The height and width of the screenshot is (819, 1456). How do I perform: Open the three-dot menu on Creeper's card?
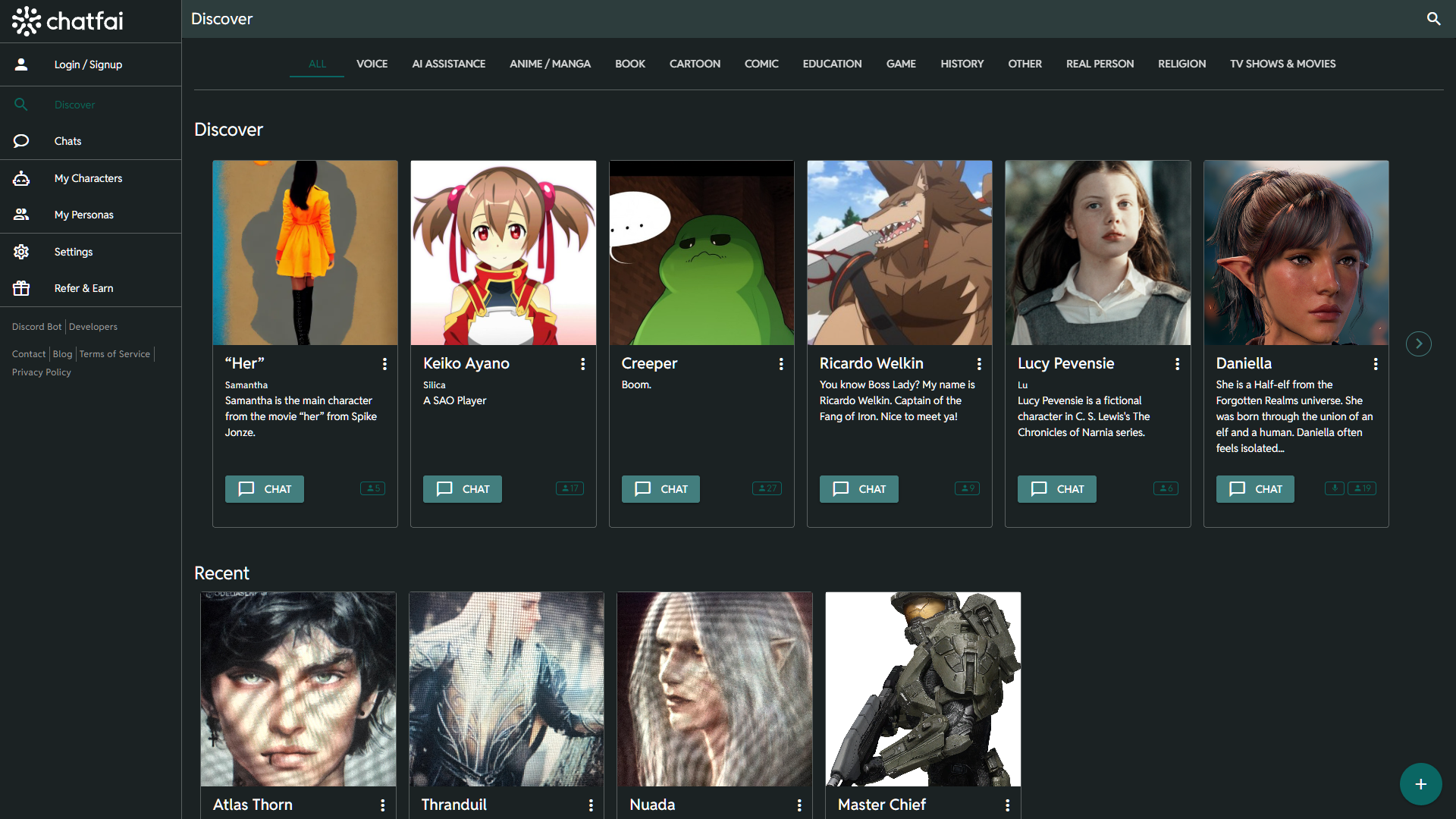click(781, 364)
